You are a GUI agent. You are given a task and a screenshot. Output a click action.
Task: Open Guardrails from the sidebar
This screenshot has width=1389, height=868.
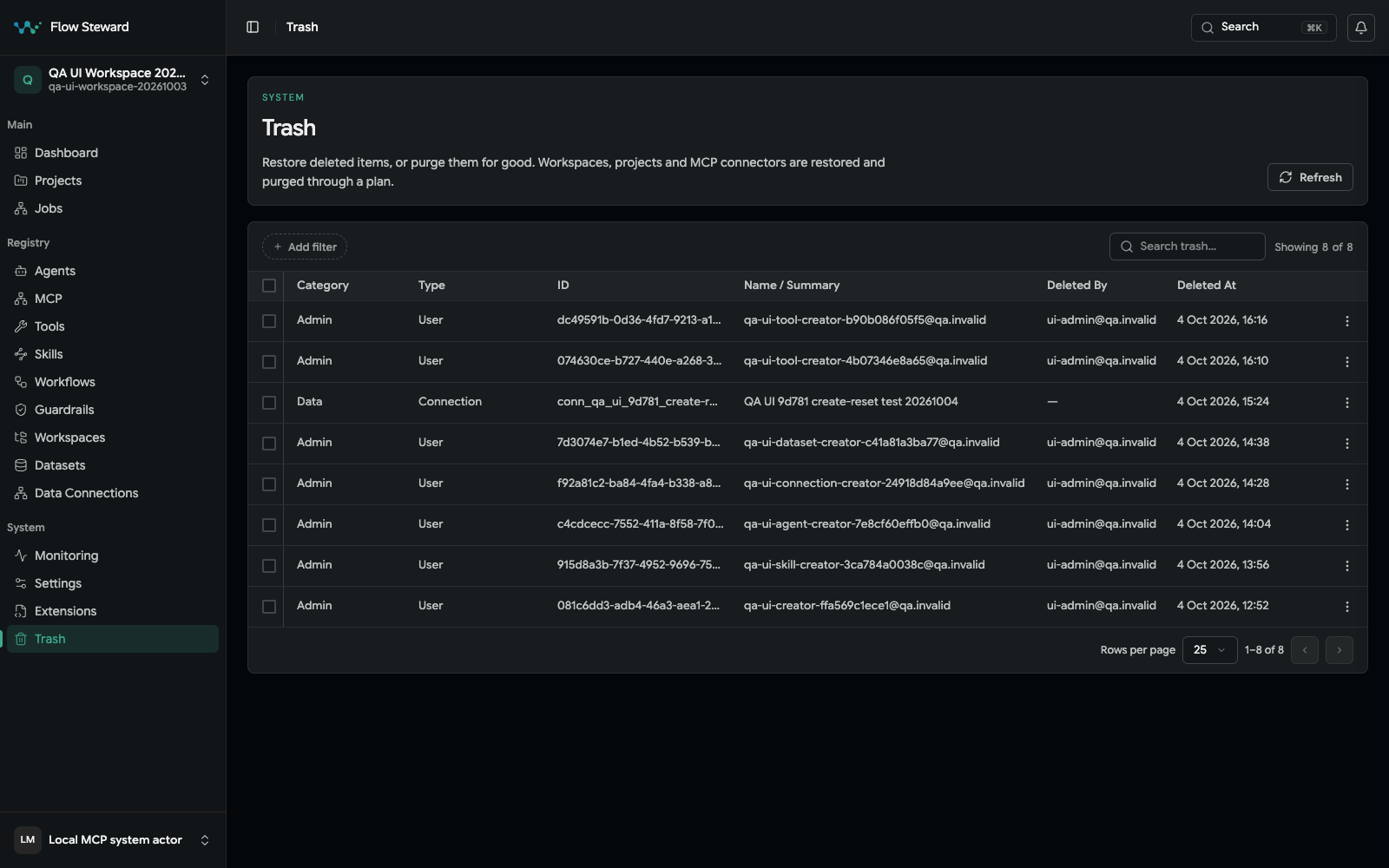pos(113,410)
